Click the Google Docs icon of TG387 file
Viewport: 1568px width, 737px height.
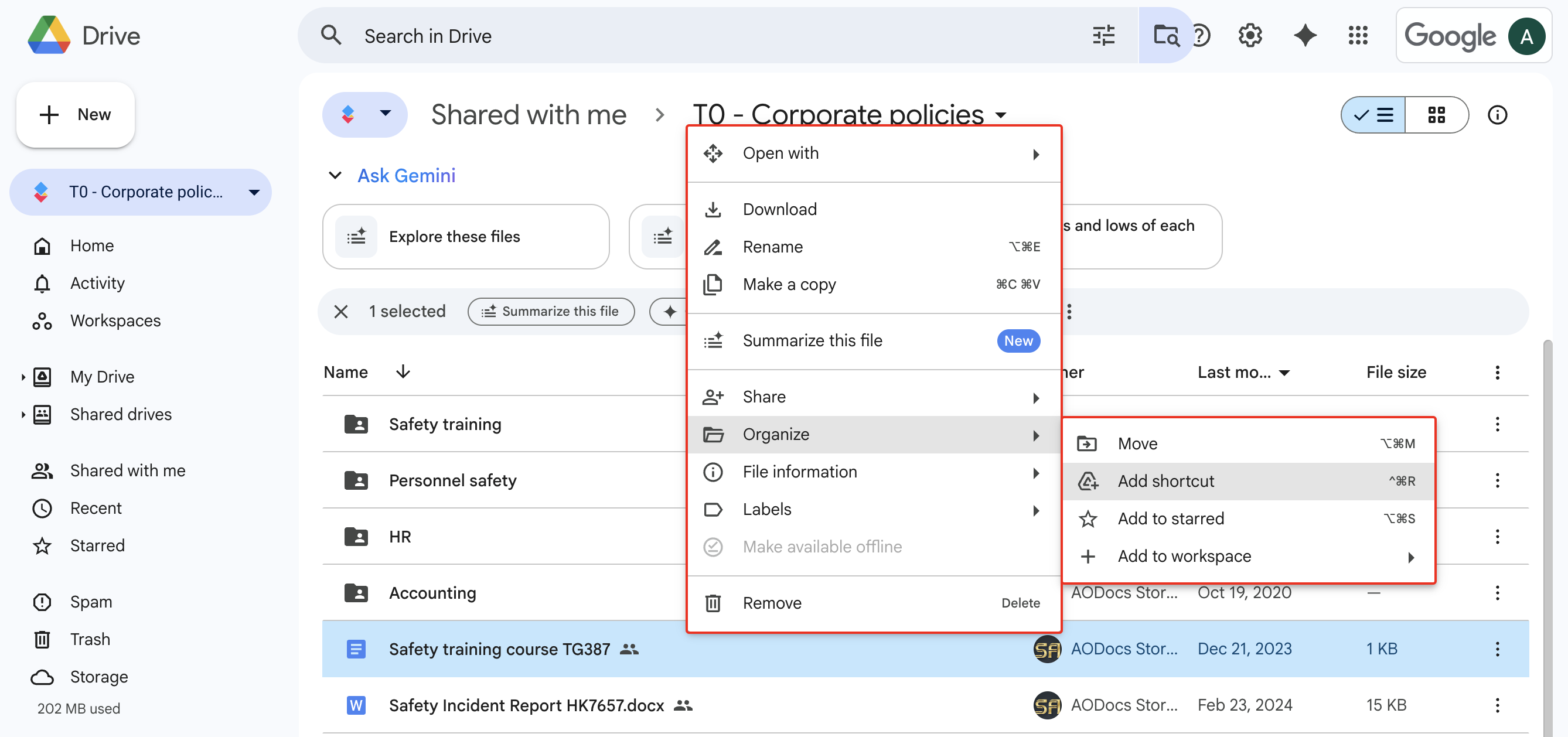click(356, 649)
